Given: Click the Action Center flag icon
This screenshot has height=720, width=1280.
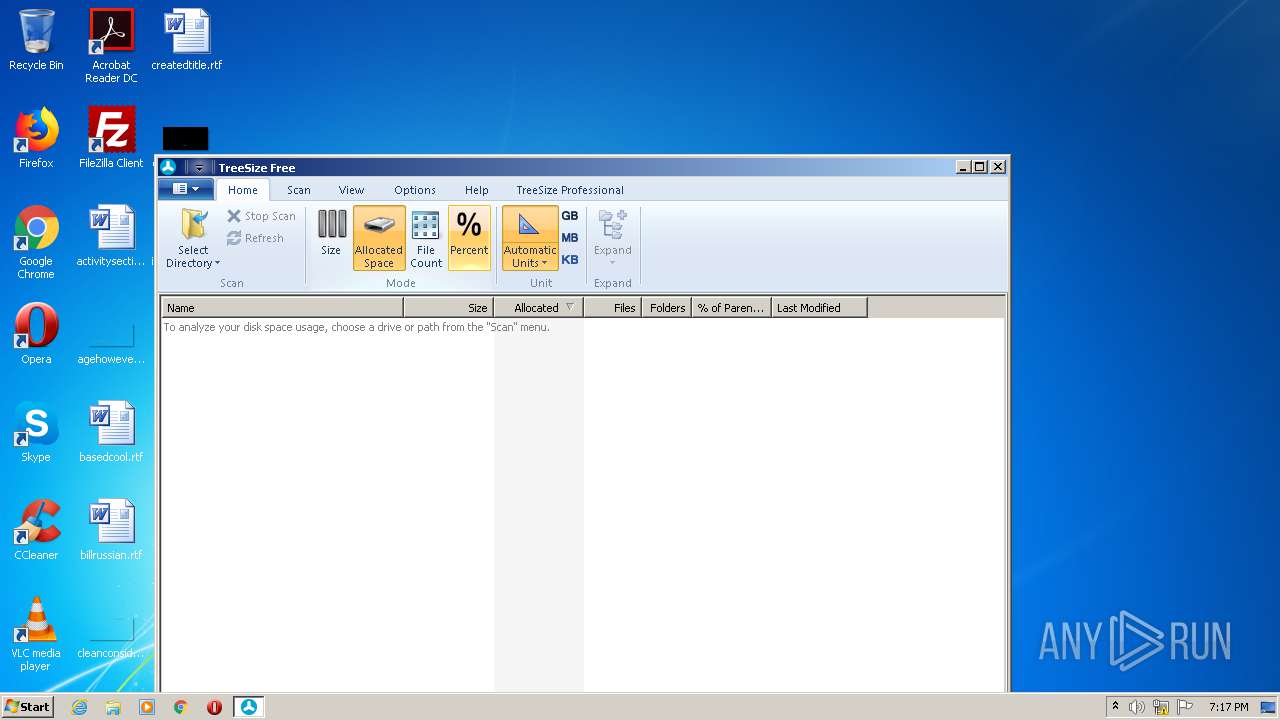Looking at the screenshot, I should [x=1184, y=707].
